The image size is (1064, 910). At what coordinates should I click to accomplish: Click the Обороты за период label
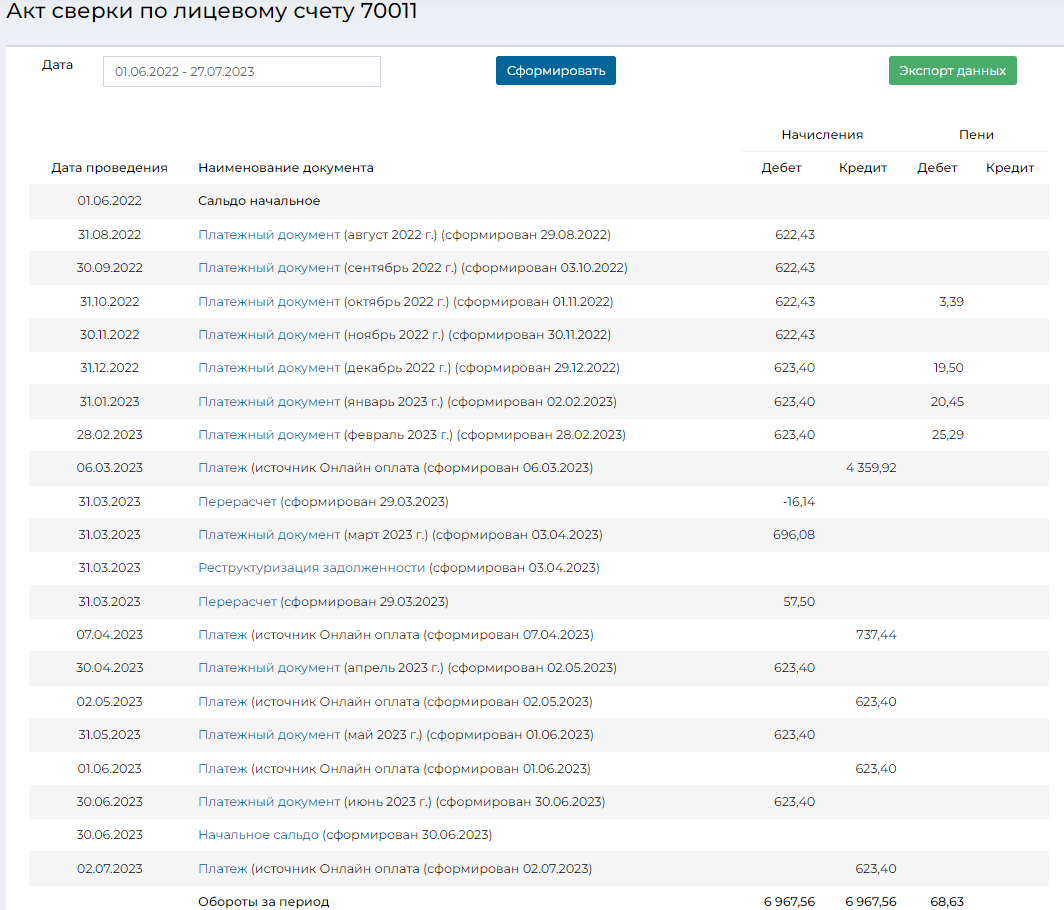(x=263, y=901)
